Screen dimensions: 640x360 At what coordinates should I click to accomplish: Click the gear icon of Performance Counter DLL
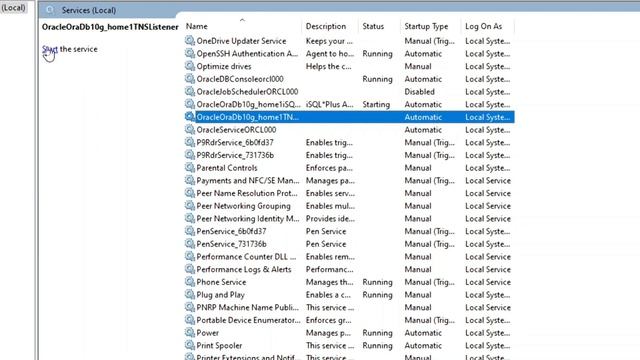(189, 256)
